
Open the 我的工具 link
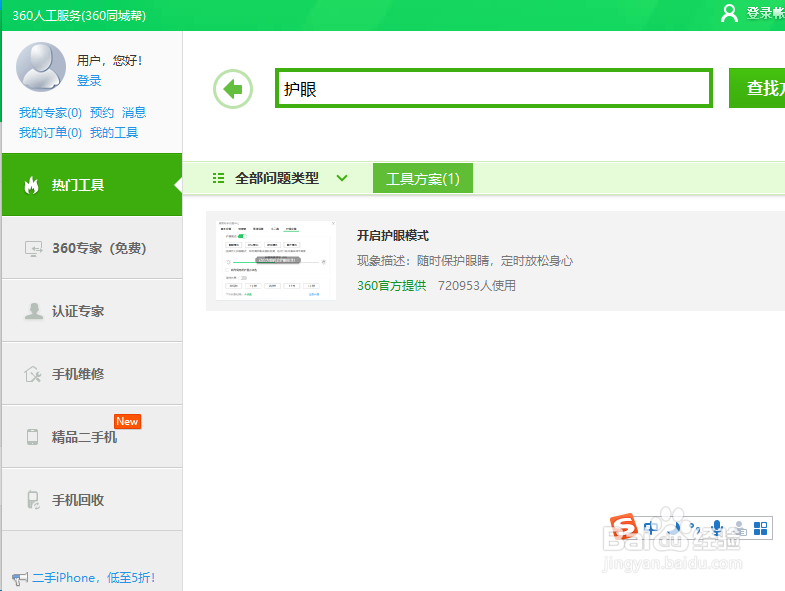tap(114, 133)
